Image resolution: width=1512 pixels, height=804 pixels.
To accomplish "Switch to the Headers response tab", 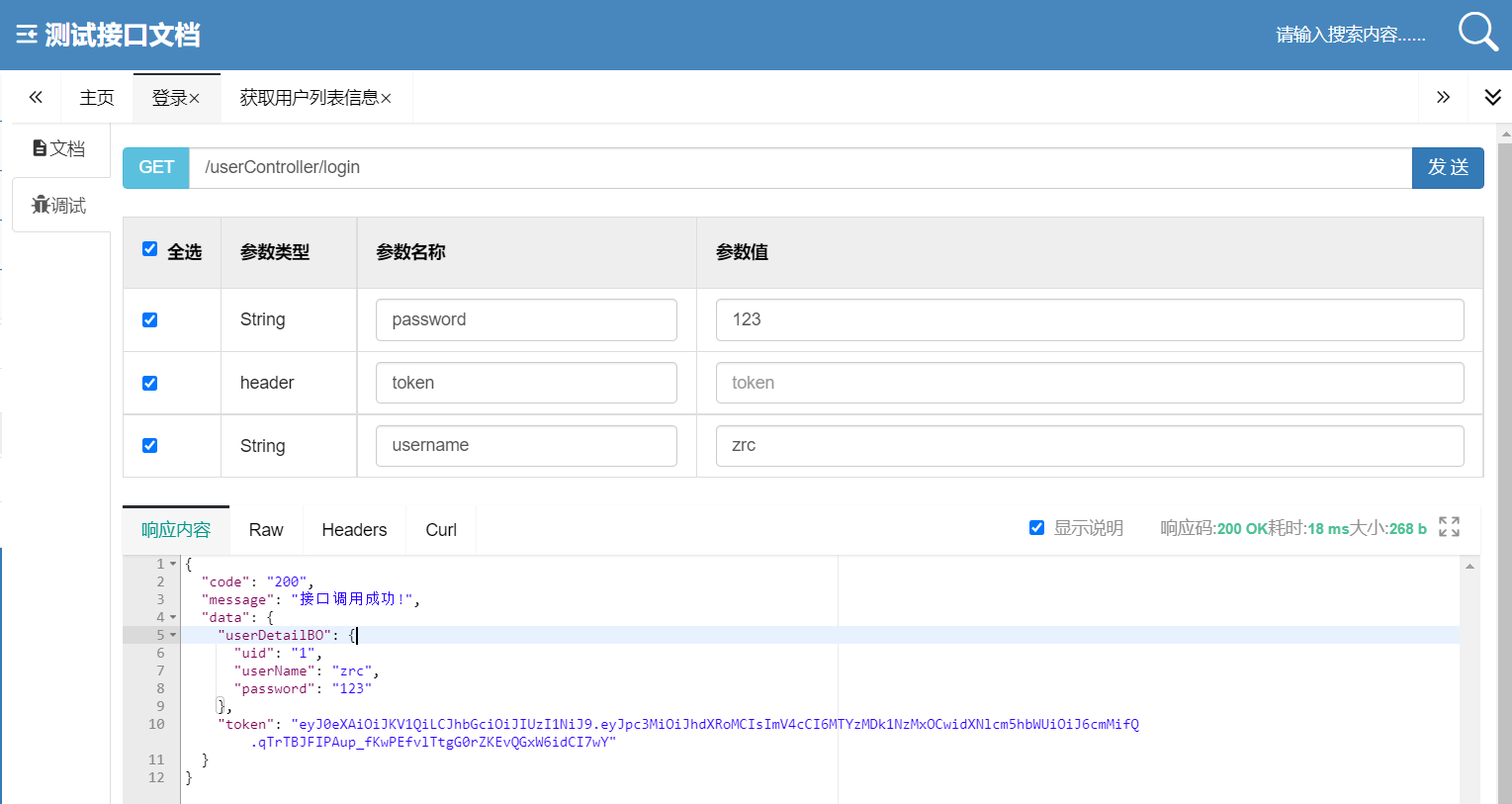I will coord(354,530).
